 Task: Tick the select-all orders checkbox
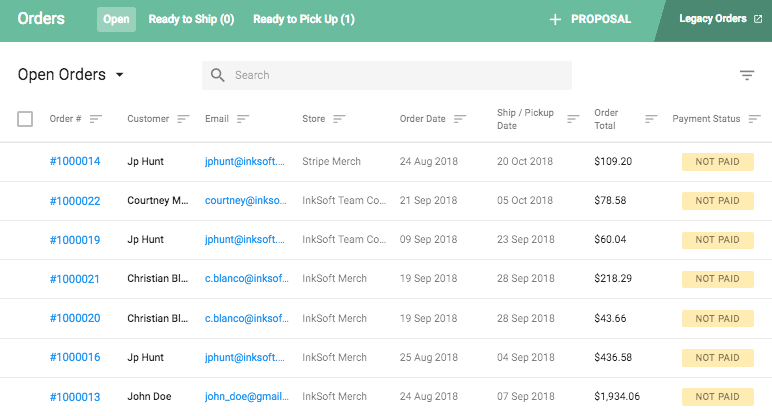25,119
